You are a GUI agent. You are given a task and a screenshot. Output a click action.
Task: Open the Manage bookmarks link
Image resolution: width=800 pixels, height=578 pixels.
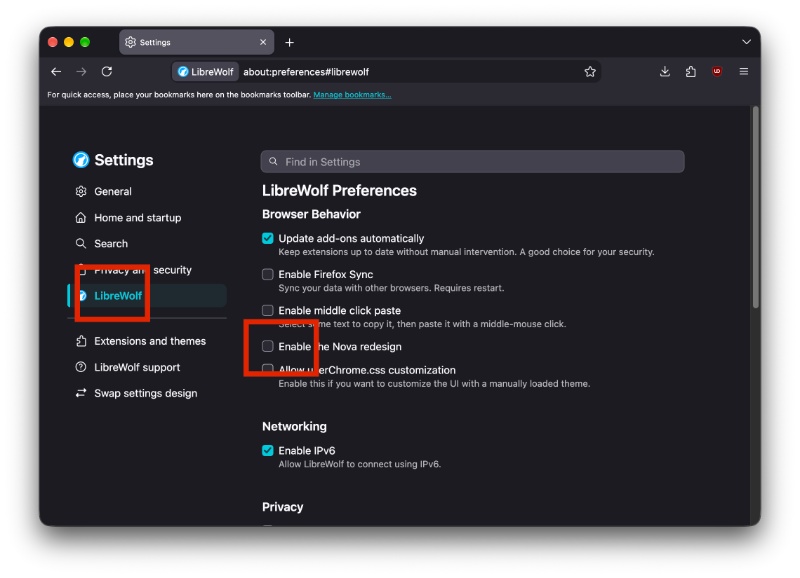(352, 95)
